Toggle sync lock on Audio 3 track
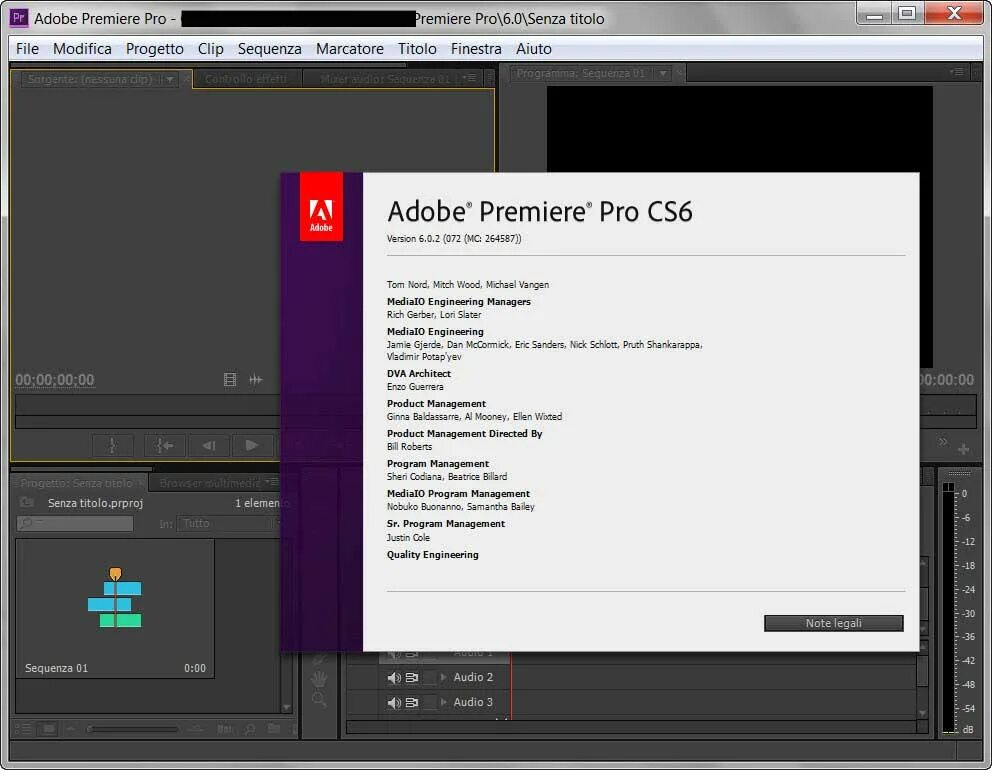This screenshot has width=992, height=770. (411, 702)
